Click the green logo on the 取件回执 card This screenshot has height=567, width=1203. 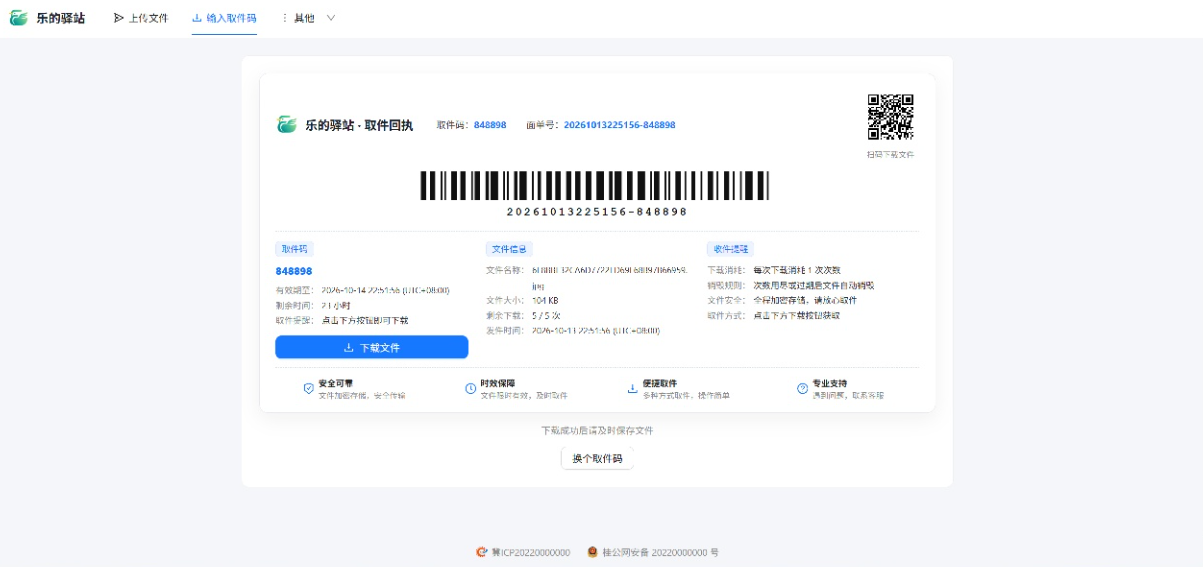point(287,125)
